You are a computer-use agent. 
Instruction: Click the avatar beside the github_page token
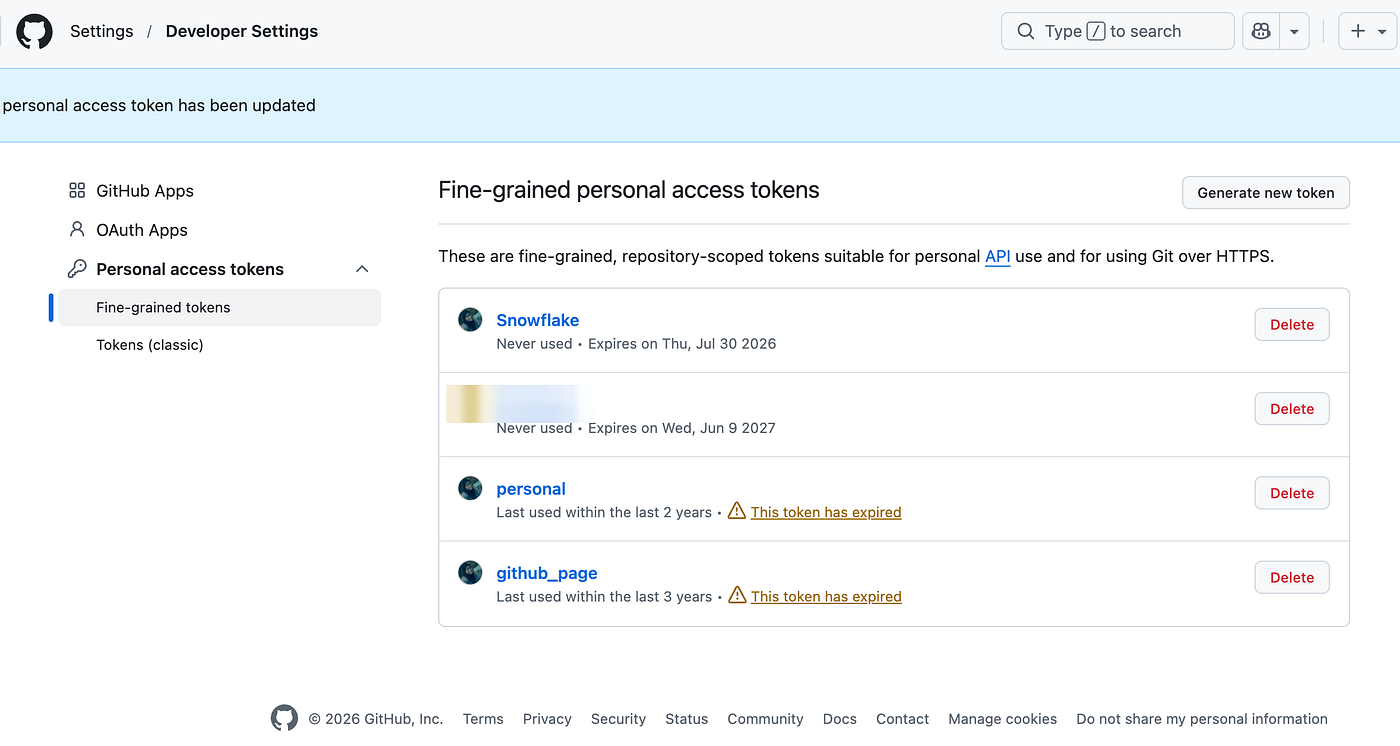[x=470, y=572]
